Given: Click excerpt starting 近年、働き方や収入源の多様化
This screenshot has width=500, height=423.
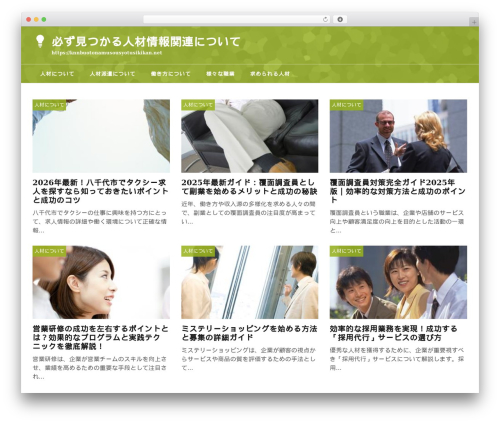Looking at the screenshot, I should 248,213.
